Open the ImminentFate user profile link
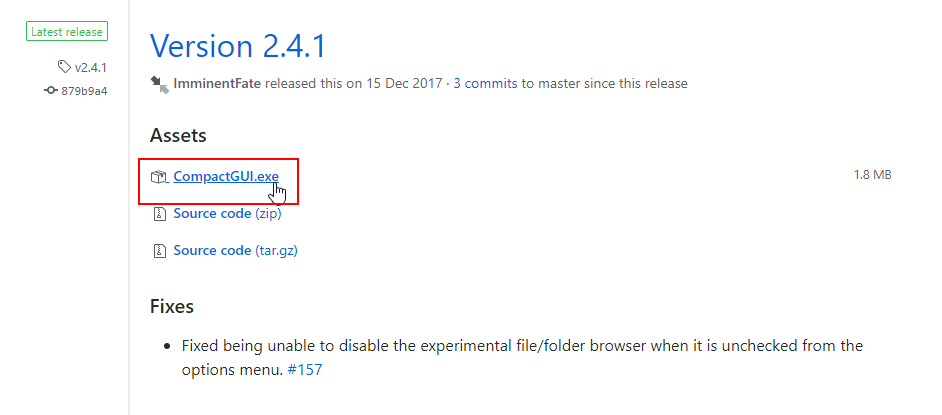Viewport: 942px width, 415px height. pyautogui.click(x=217, y=83)
